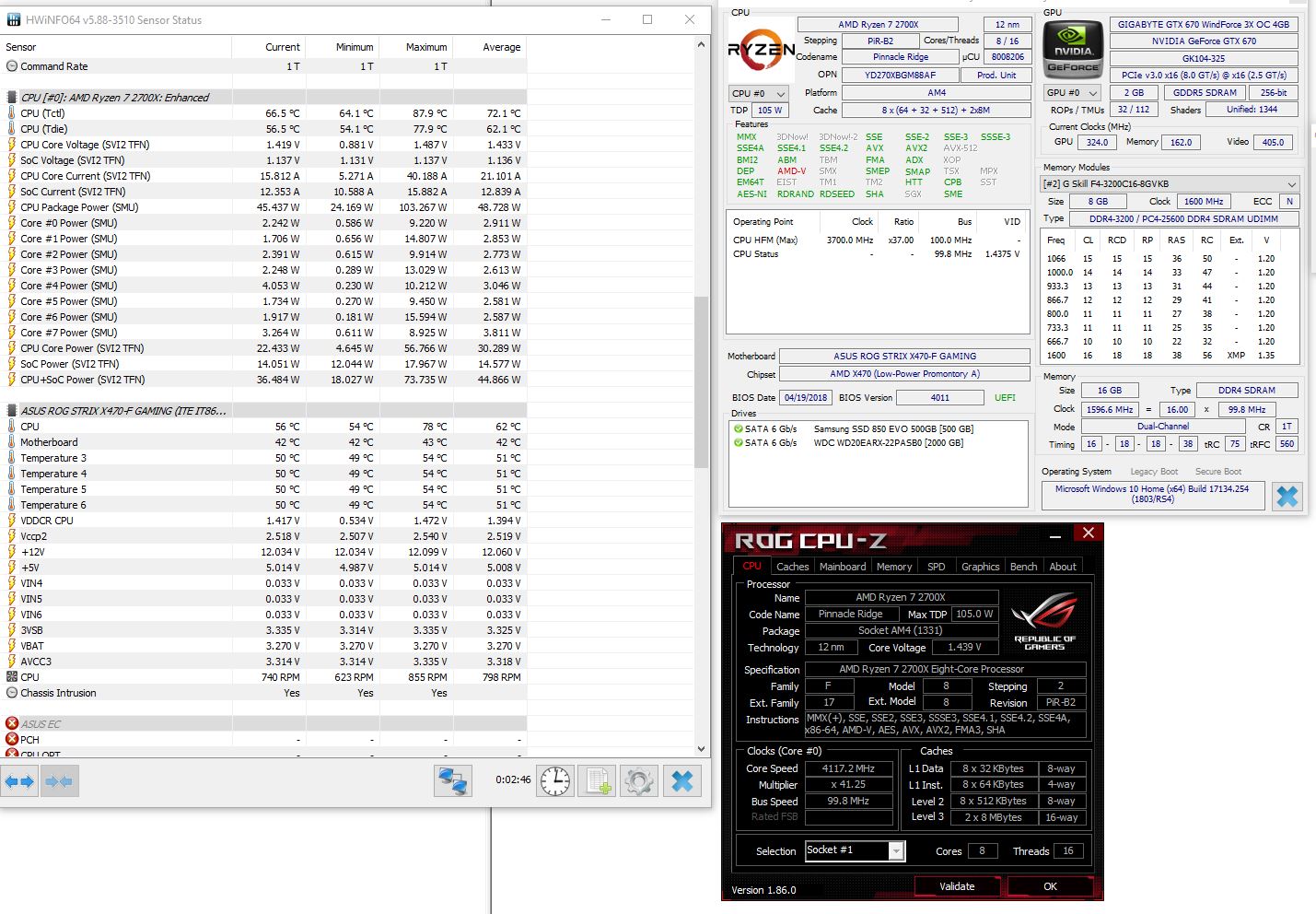The width and height of the screenshot is (1316, 914).
Task: Click the Chassis Intrusion row icon
Action: [x=12, y=692]
